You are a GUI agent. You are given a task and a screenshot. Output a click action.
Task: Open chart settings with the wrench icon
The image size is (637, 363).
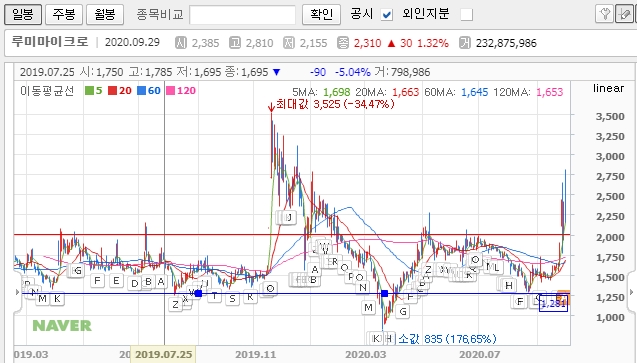[604, 14]
